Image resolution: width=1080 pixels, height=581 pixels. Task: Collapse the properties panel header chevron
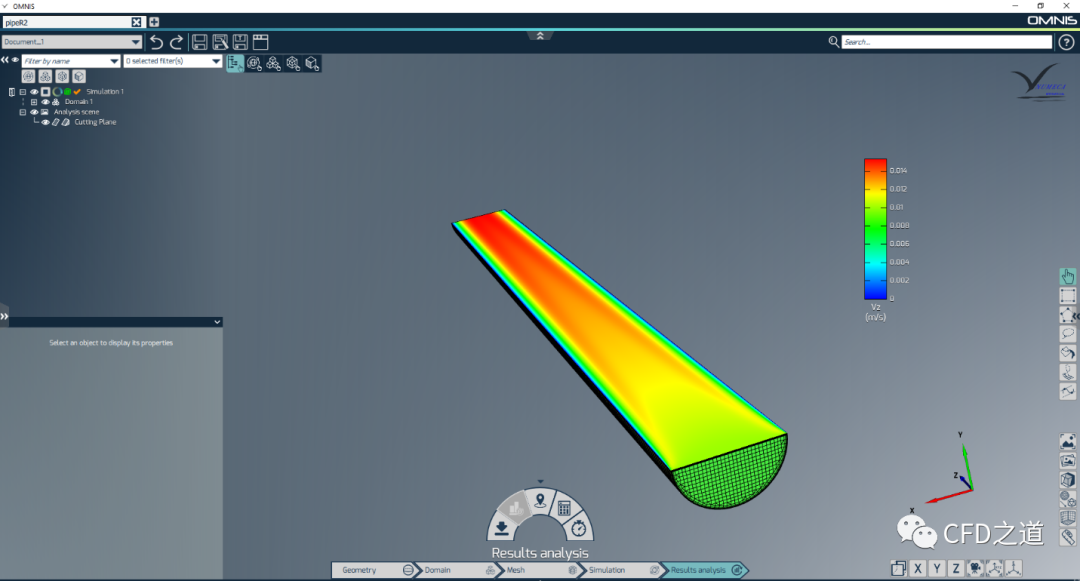pyautogui.click(x=217, y=321)
